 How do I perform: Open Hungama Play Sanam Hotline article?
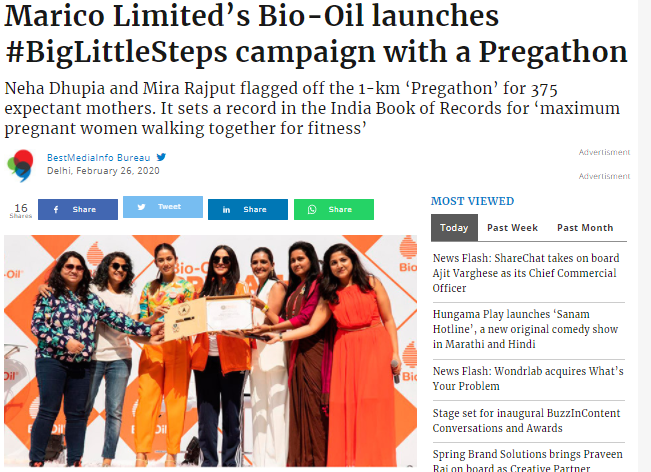pos(526,329)
